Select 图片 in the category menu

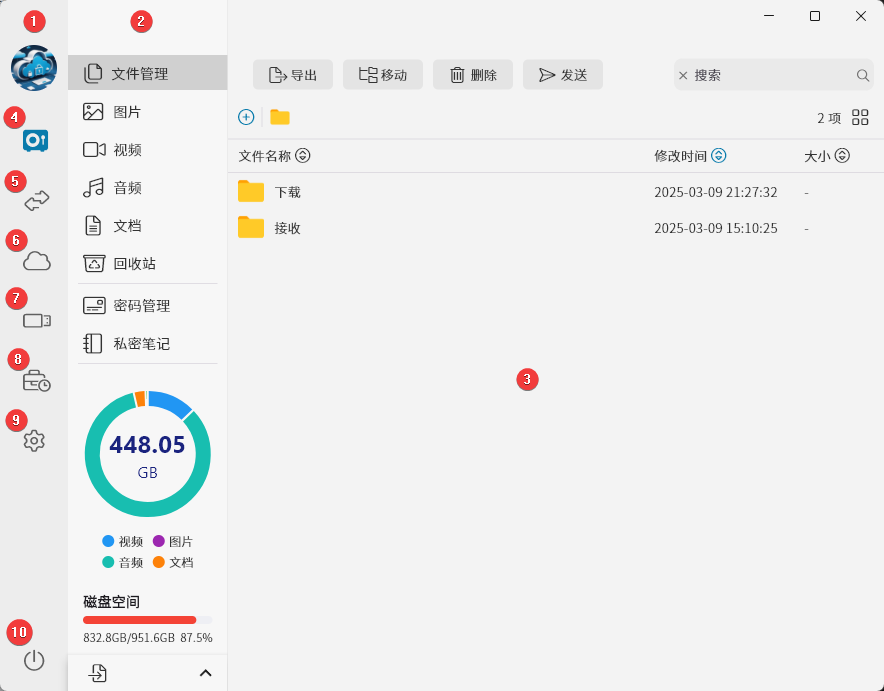(127, 112)
